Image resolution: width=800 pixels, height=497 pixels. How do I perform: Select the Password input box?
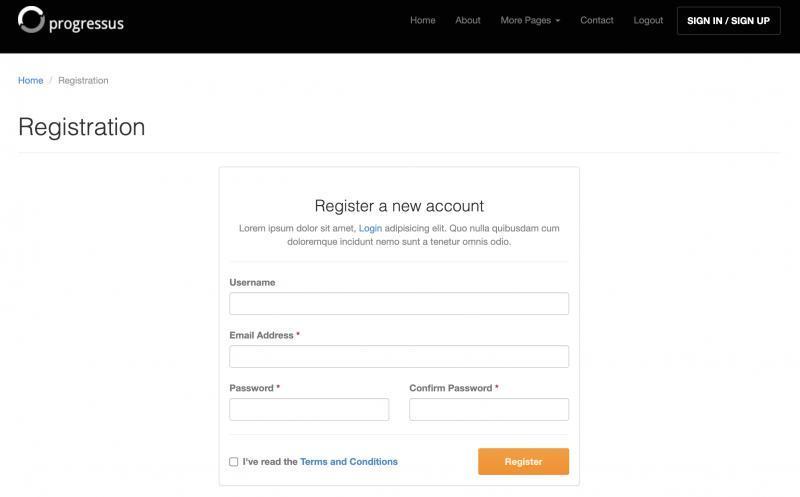(309, 410)
